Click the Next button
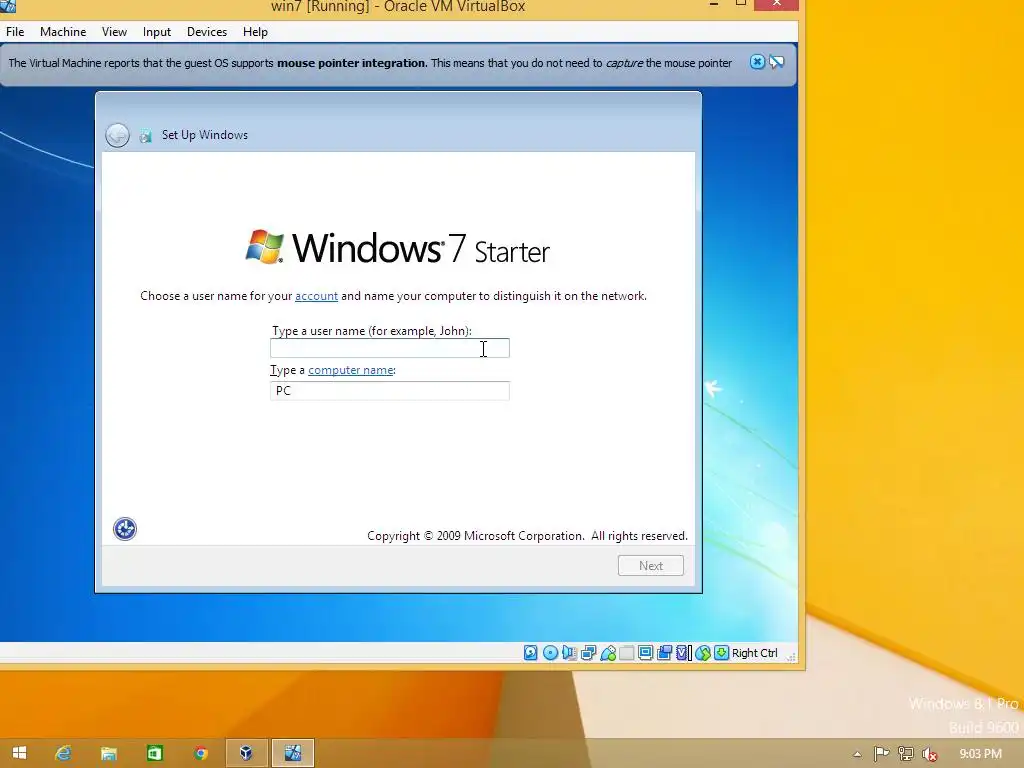1024x768 pixels. (x=650, y=566)
